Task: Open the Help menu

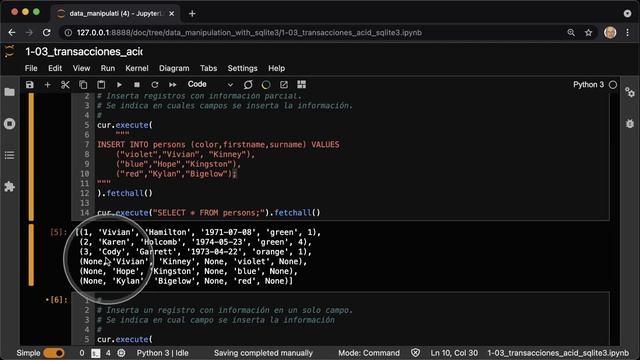Action: [276, 68]
